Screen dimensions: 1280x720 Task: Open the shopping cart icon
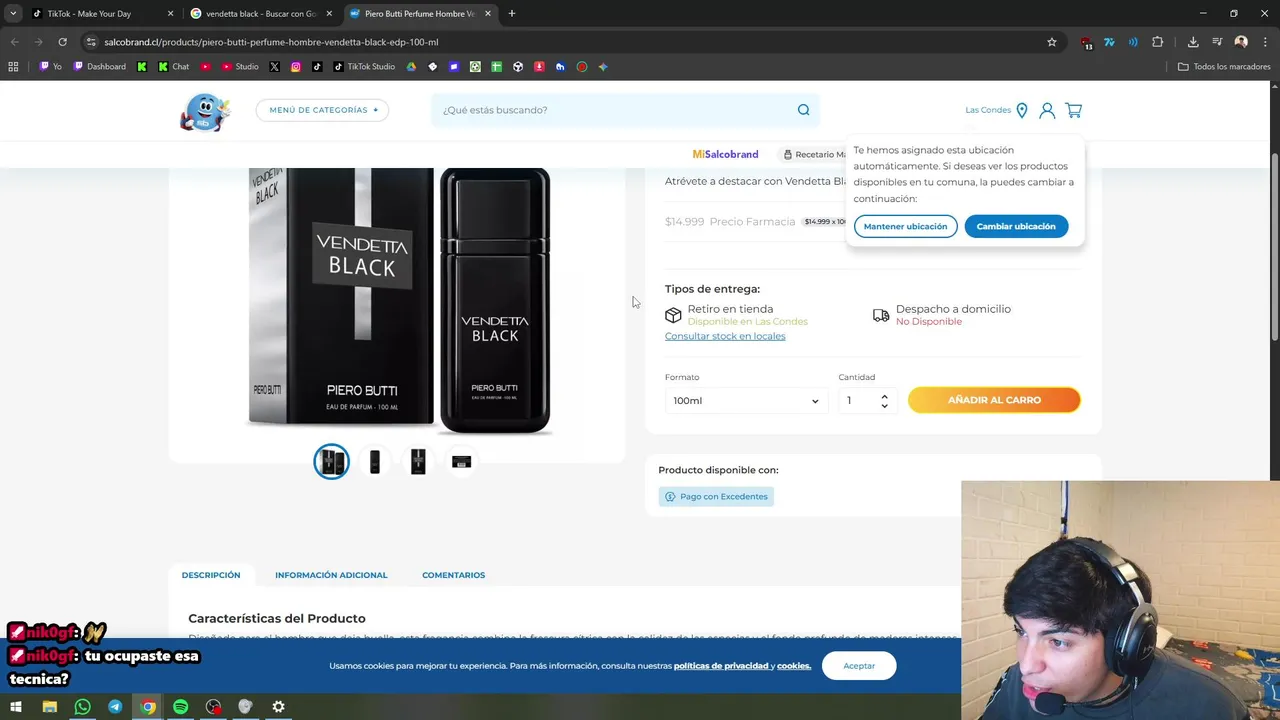(1073, 110)
